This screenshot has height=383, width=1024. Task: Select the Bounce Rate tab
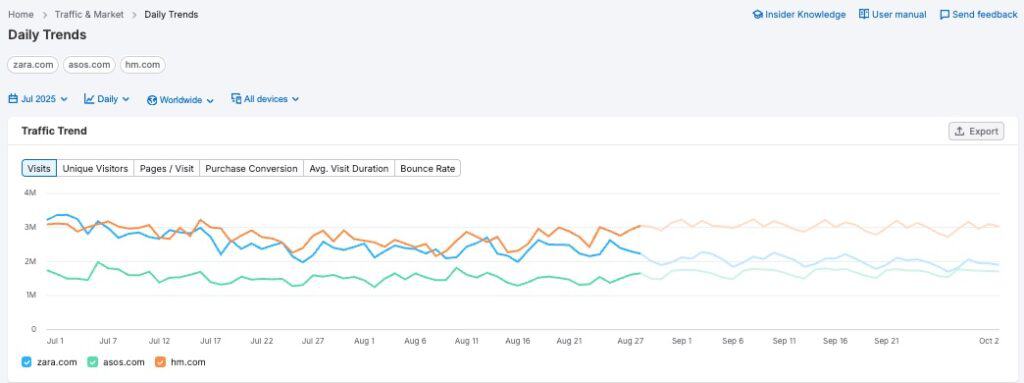tap(428, 169)
